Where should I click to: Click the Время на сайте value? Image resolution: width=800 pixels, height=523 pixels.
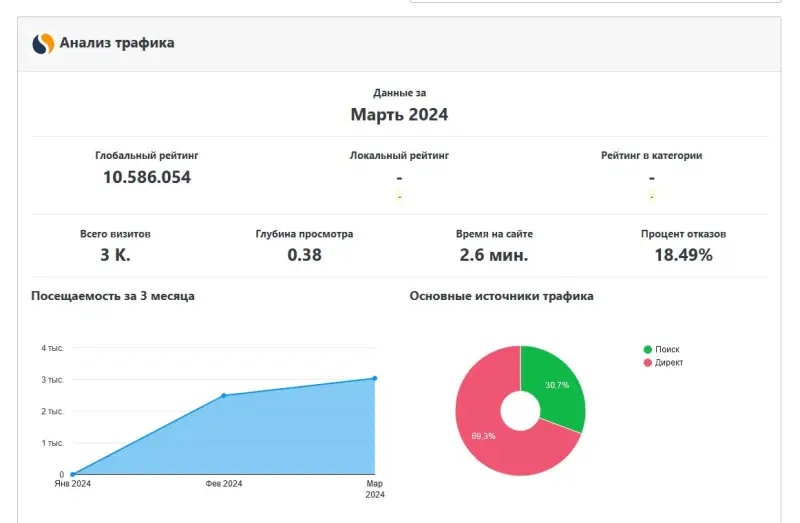[494, 254]
